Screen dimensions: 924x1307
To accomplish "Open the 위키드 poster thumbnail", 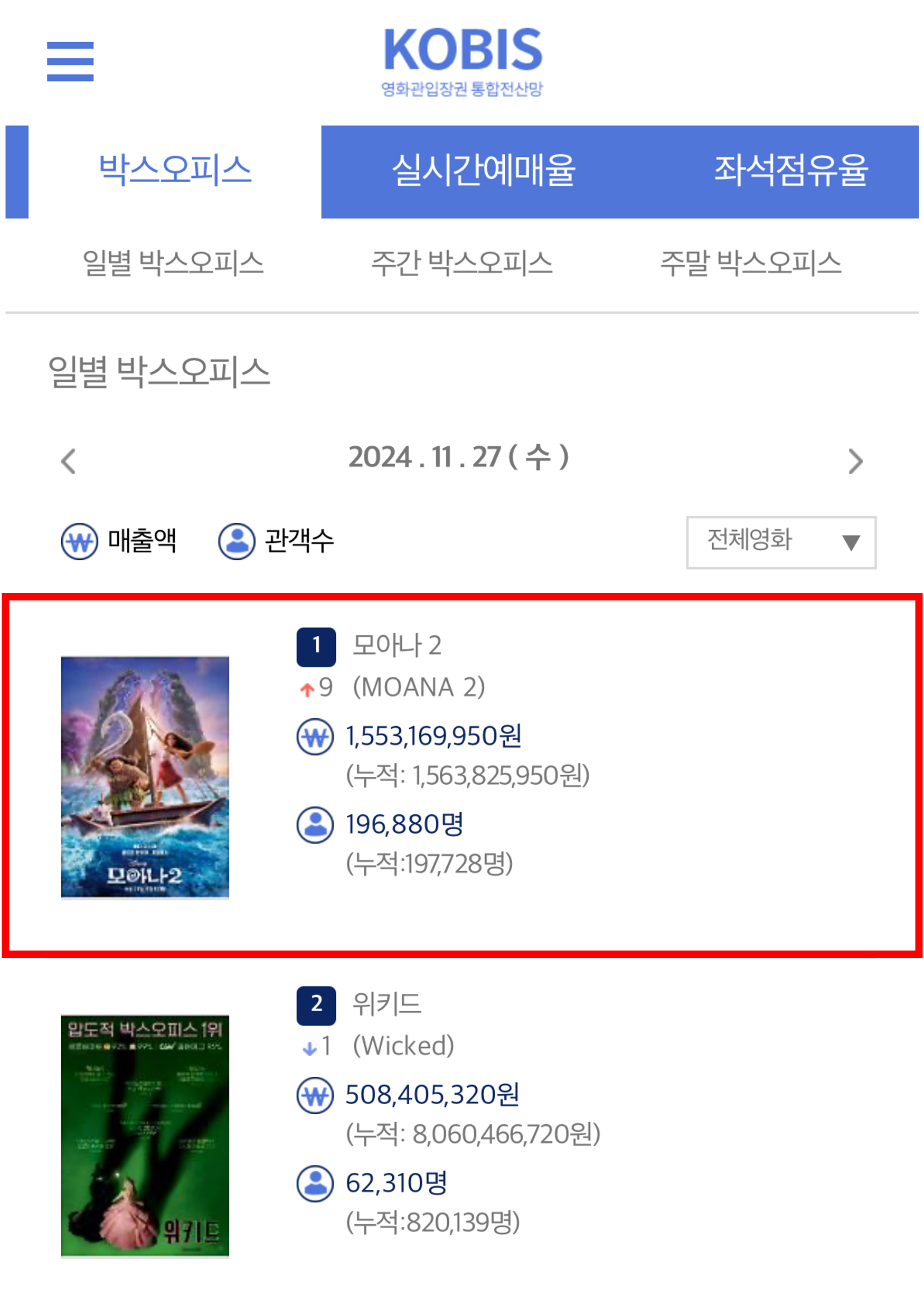I will [x=145, y=1136].
